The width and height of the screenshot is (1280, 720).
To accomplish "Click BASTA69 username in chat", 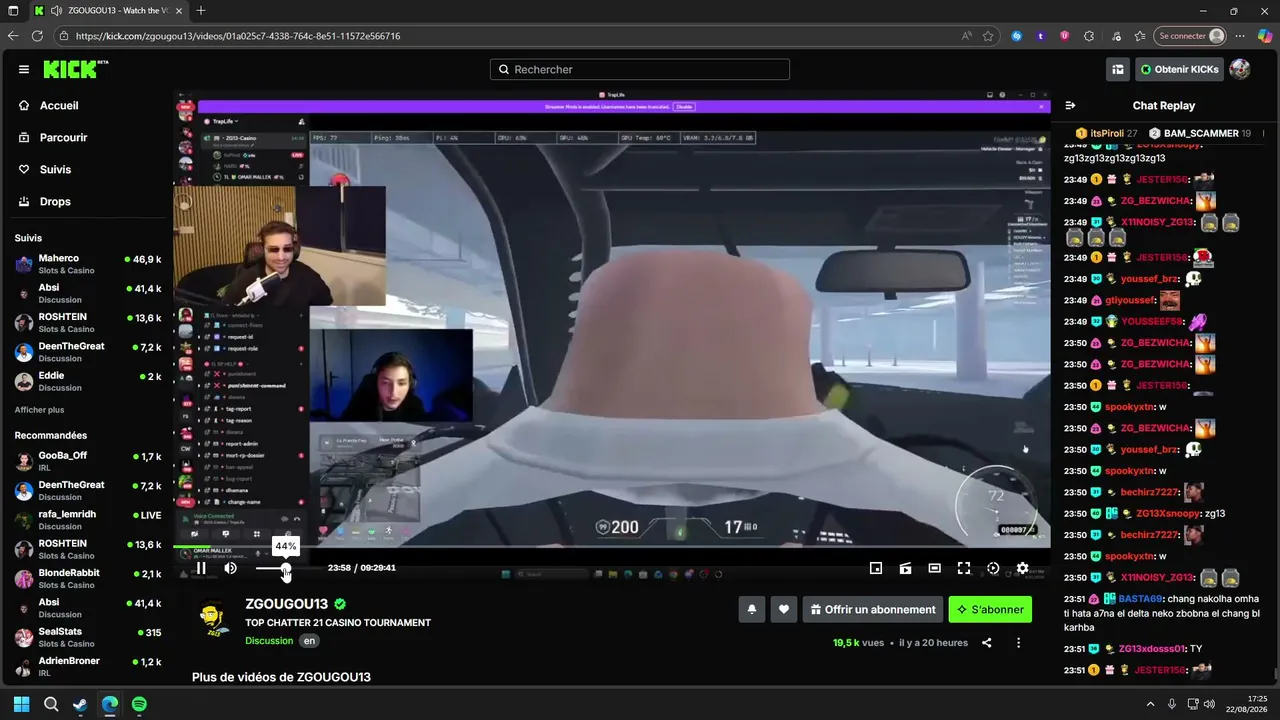I will (x=1140, y=598).
